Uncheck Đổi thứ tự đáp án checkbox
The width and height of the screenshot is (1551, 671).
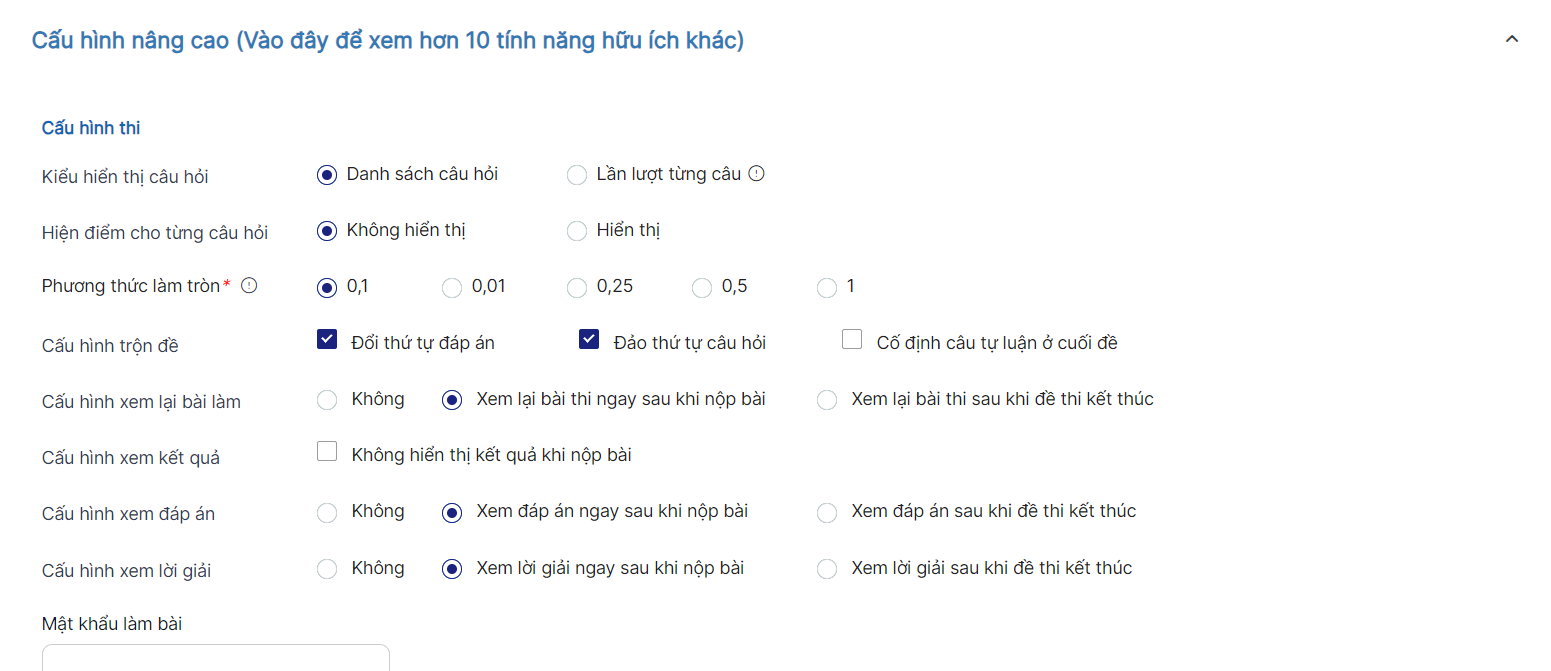[x=327, y=340]
